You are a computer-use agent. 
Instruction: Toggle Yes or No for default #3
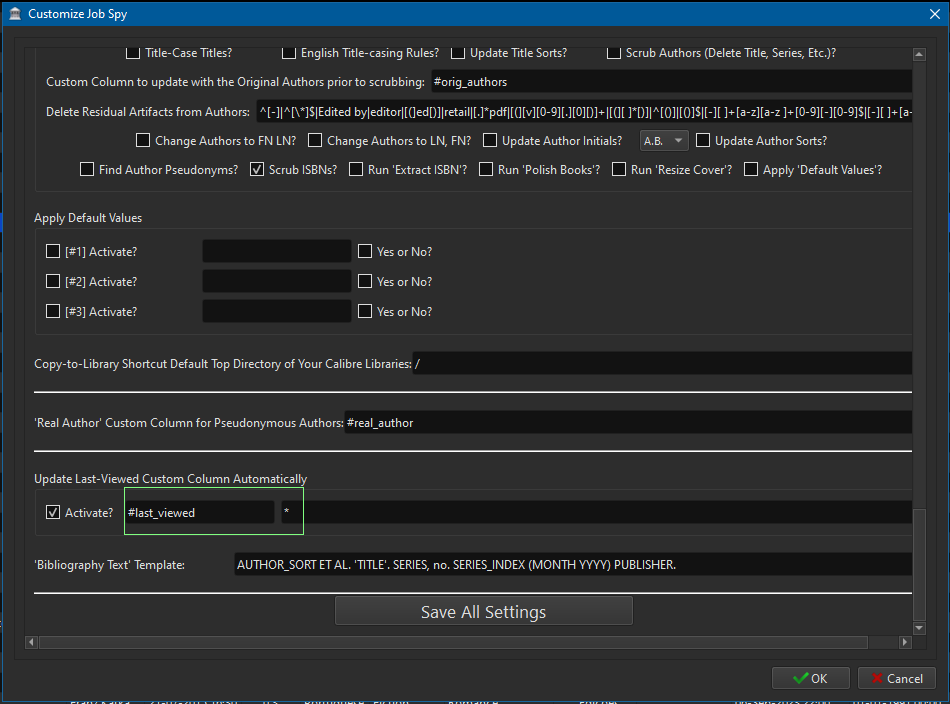(x=365, y=311)
